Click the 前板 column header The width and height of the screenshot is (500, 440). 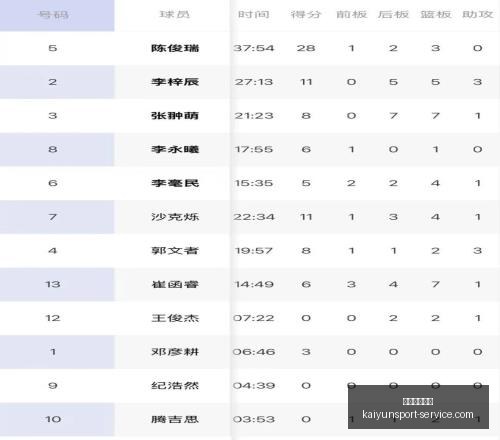[351, 15]
